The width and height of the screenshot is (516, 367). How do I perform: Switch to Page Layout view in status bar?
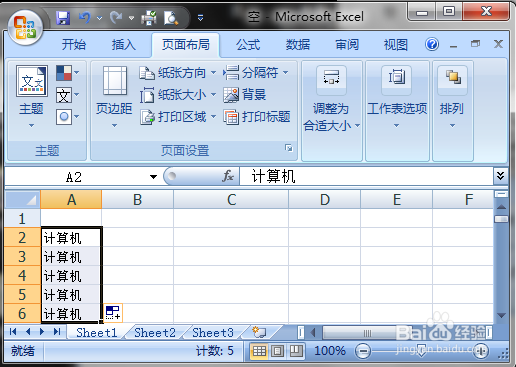click(277, 351)
